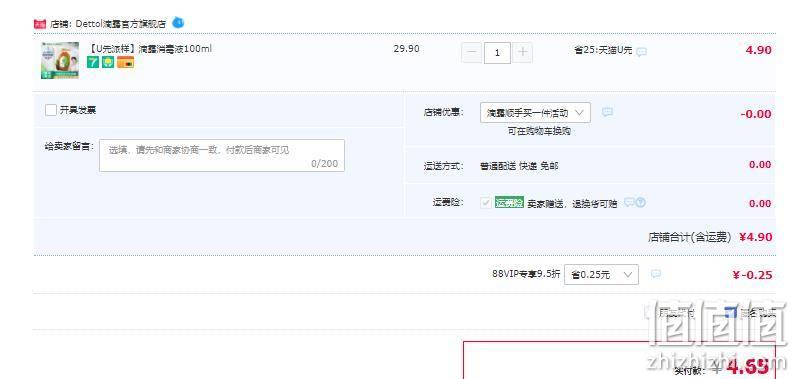The width and height of the screenshot is (796, 379).
Task: Click the 店铺合计(含运费) ¥4.90 total
Action: pyautogui.click(x=710, y=237)
